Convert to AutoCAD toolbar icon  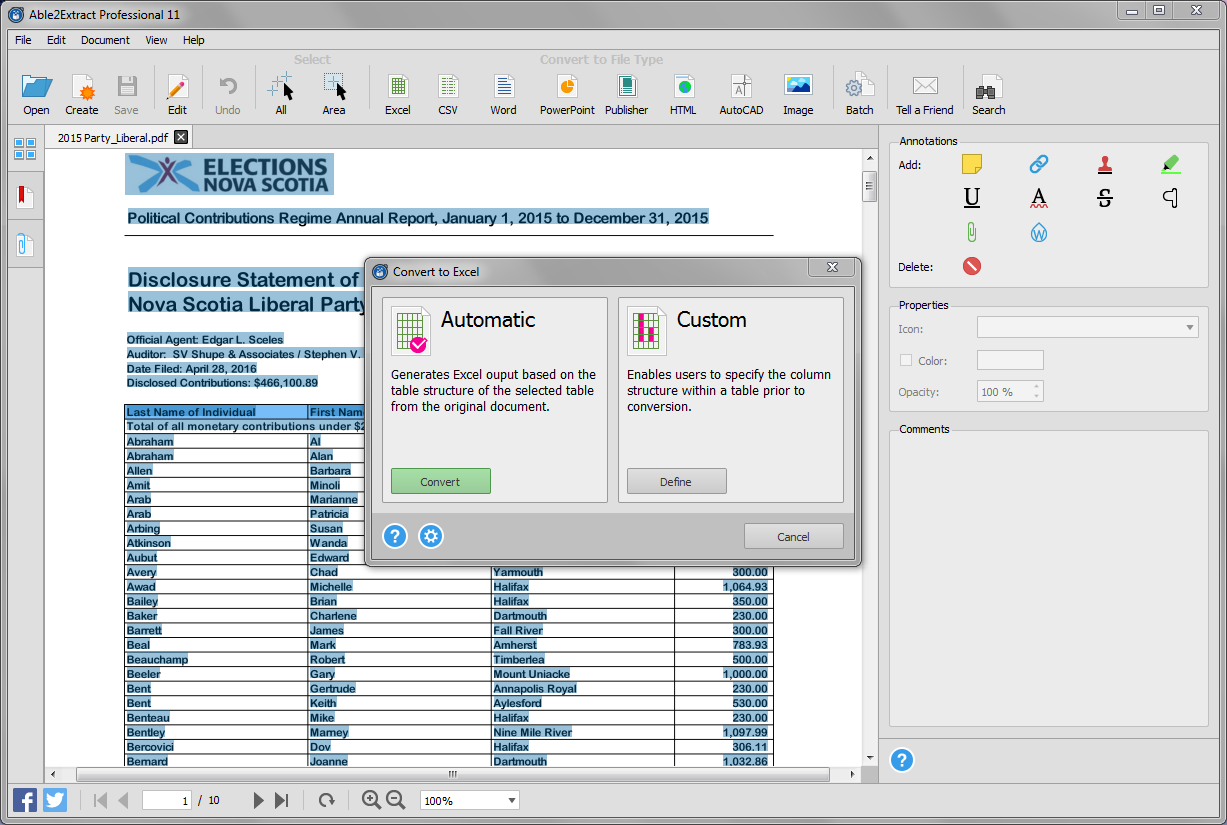tap(741, 87)
